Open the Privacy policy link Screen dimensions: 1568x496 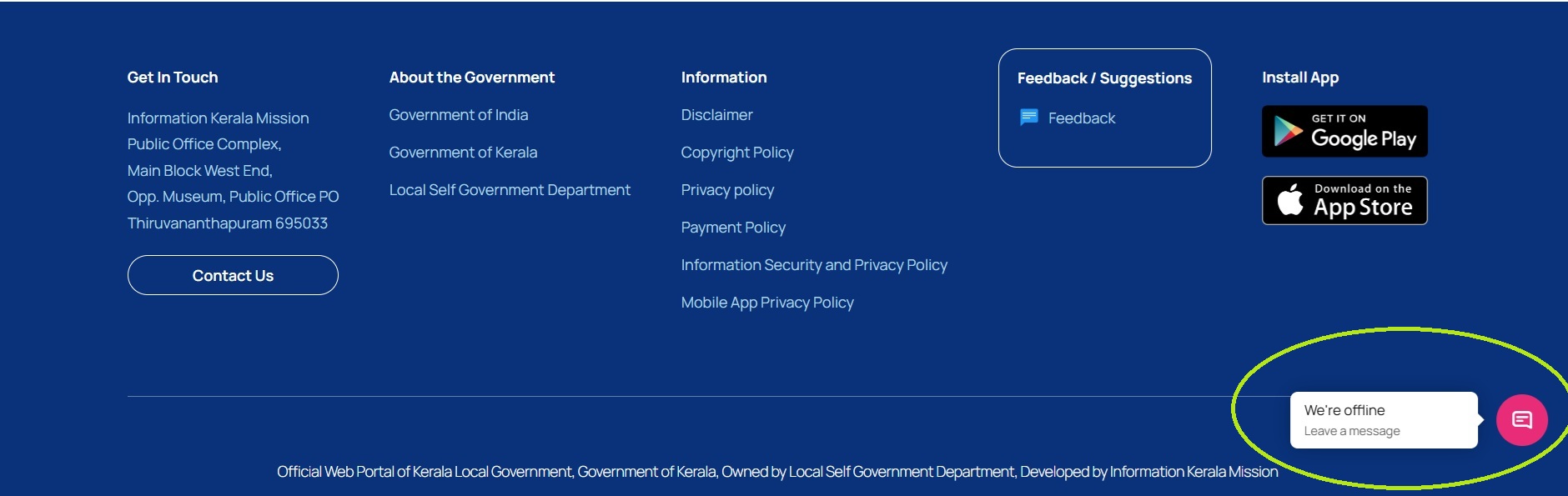(x=727, y=190)
